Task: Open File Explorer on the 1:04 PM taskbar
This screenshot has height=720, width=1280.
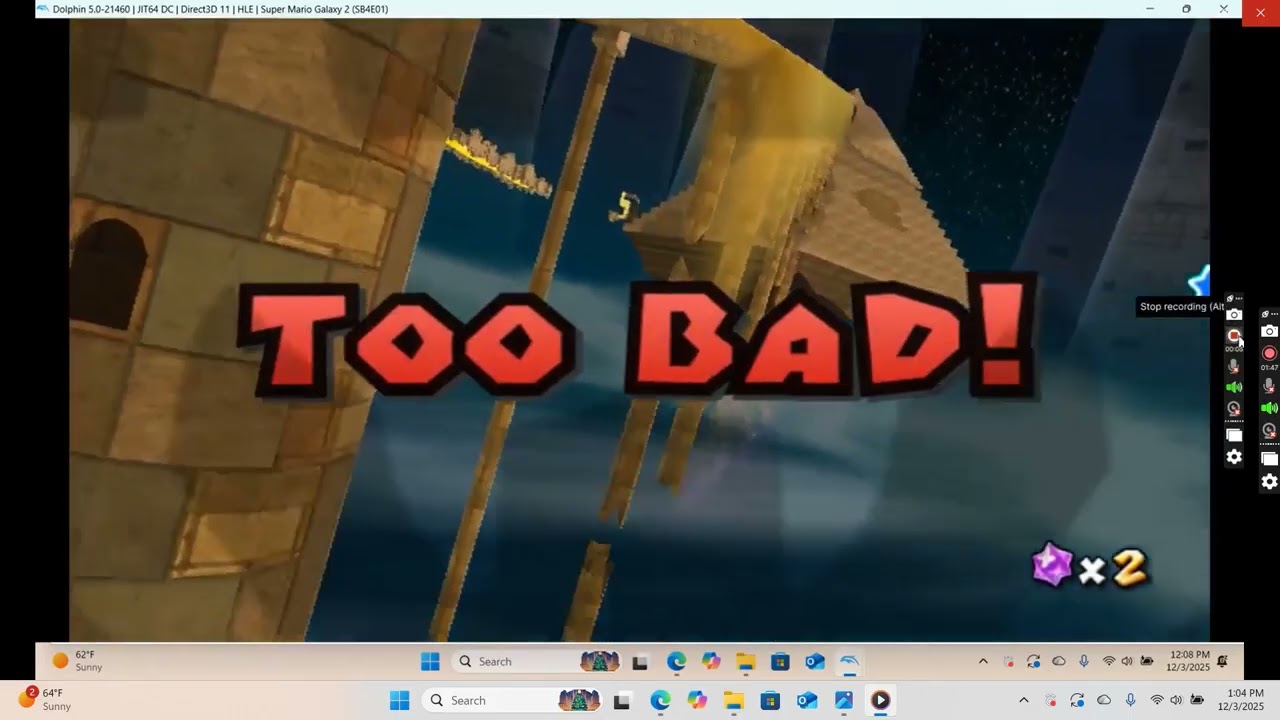Action: click(734, 701)
